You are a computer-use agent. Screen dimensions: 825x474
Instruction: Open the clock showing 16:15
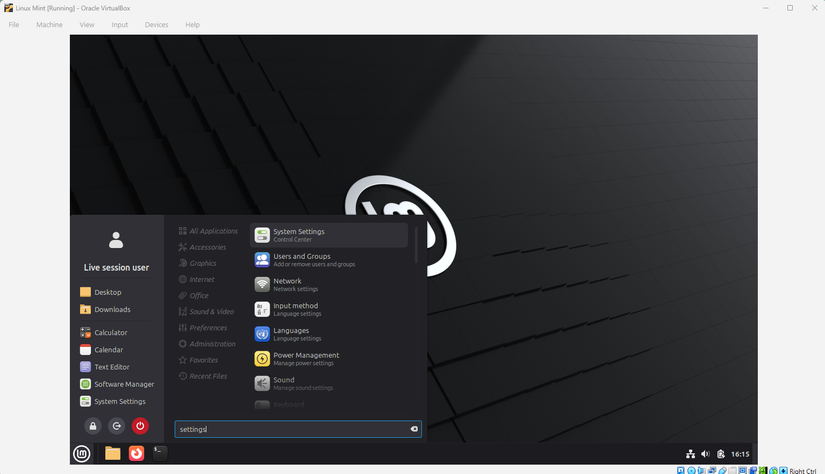[x=740, y=454]
